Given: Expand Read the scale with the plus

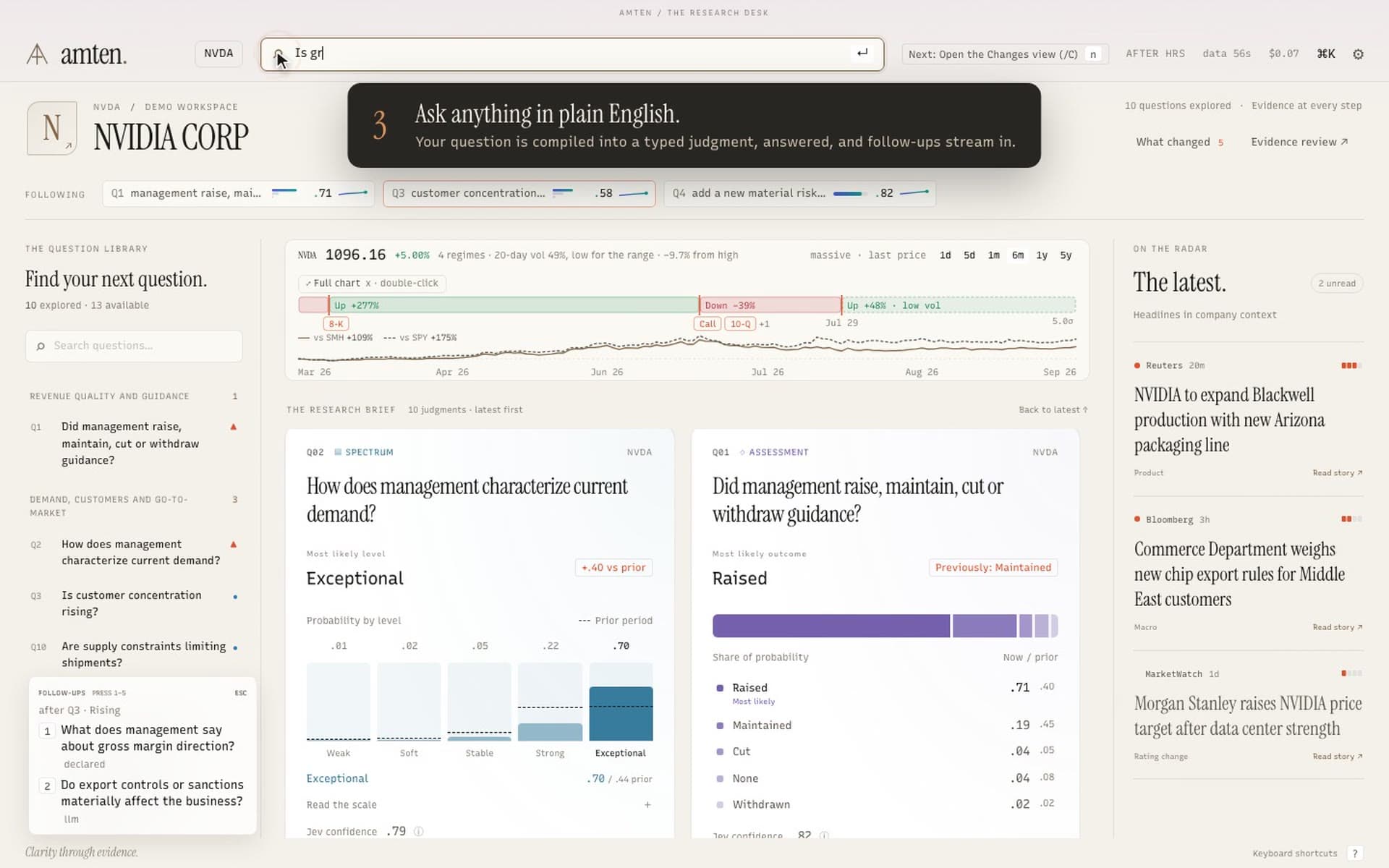Looking at the screenshot, I should [x=647, y=805].
